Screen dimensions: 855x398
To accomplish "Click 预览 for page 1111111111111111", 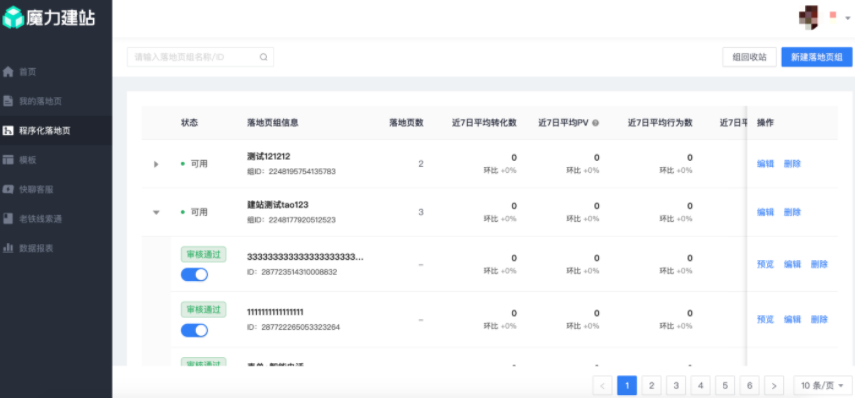I will click(766, 319).
